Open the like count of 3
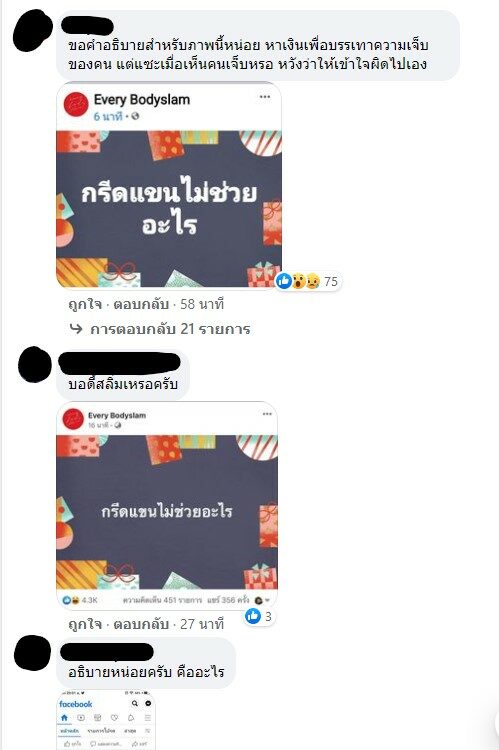 click(x=259, y=616)
